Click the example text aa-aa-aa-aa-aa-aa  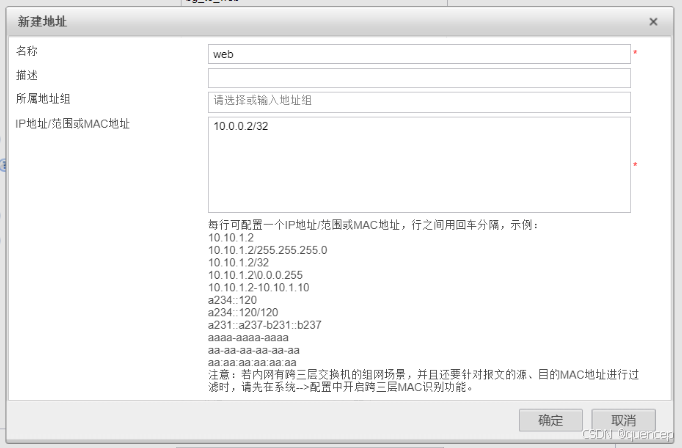(254, 350)
